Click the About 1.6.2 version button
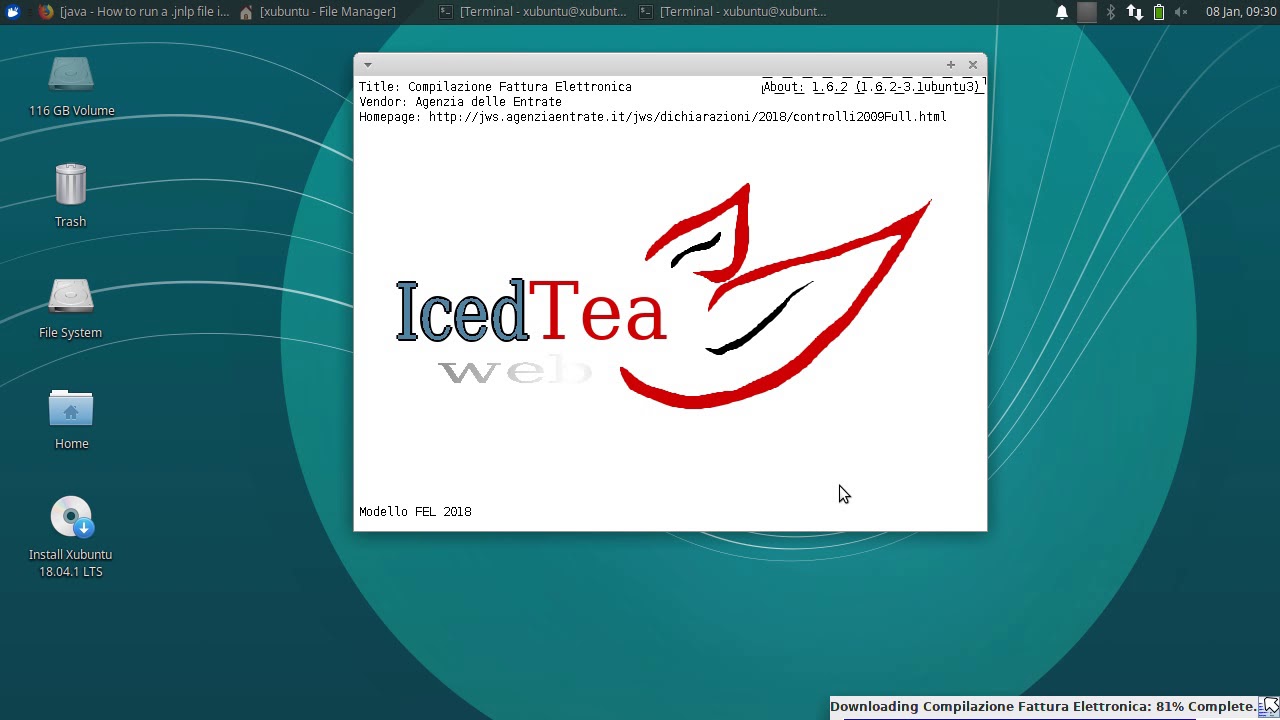 [x=872, y=87]
